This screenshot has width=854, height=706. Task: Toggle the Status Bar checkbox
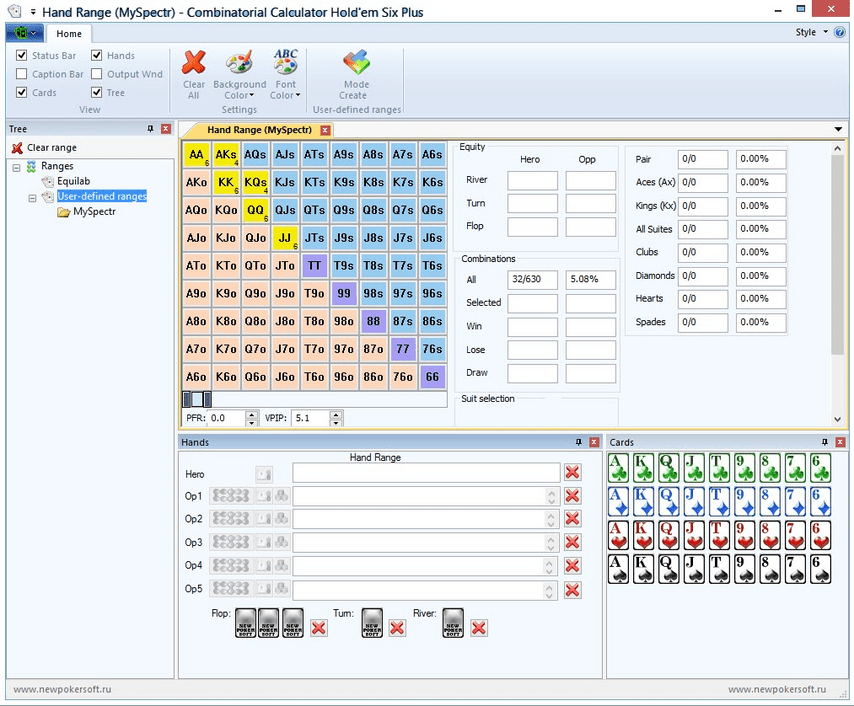point(22,55)
